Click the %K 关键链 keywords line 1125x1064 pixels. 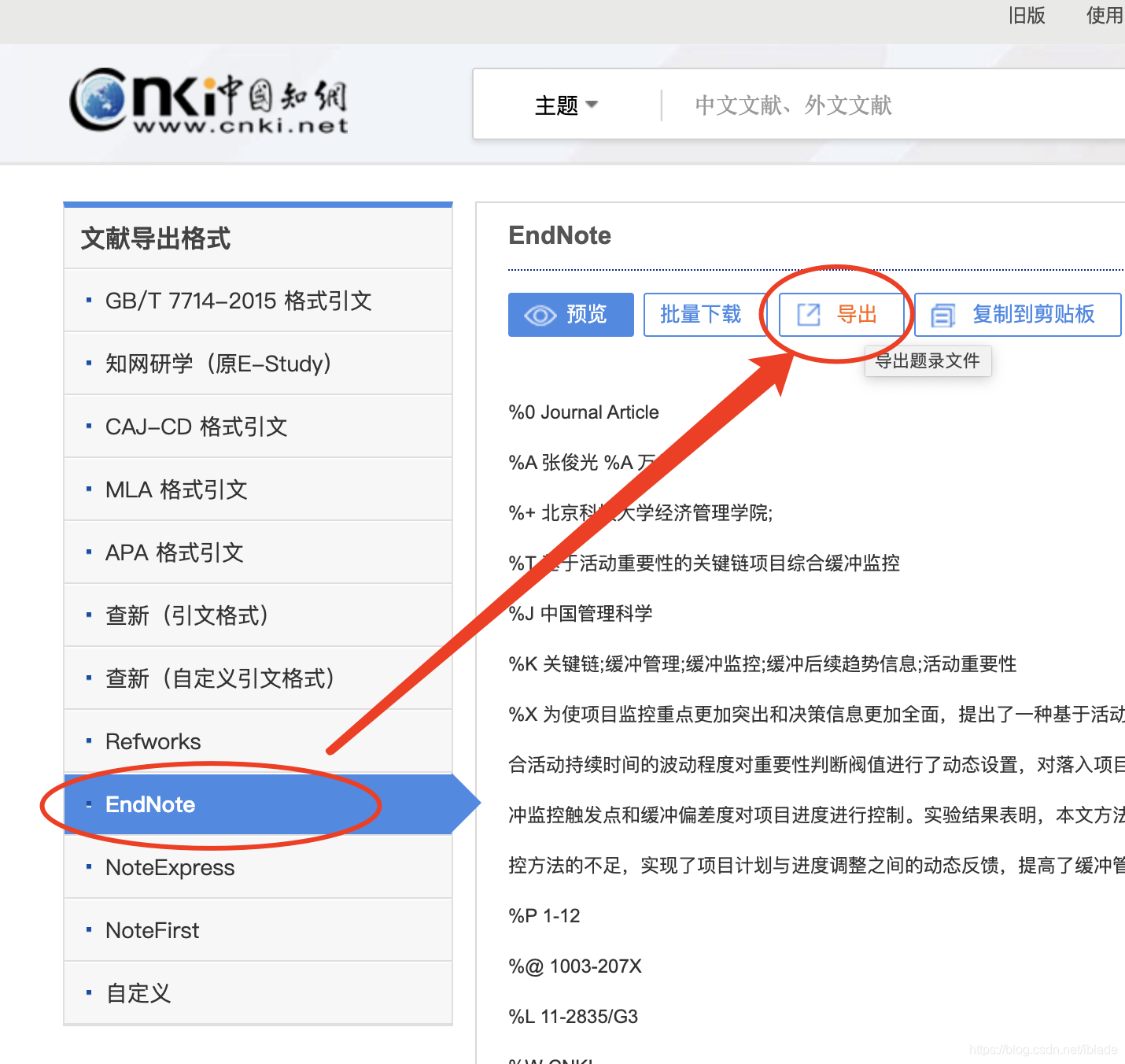click(x=762, y=664)
